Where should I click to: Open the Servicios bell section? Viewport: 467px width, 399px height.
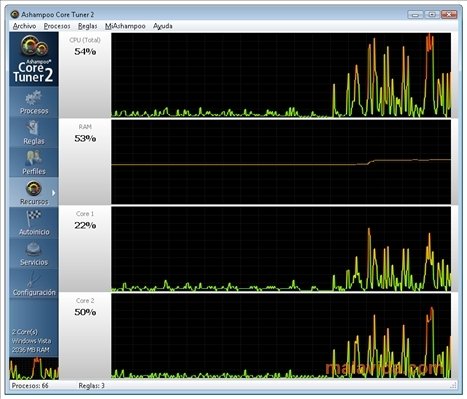point(34,253)
